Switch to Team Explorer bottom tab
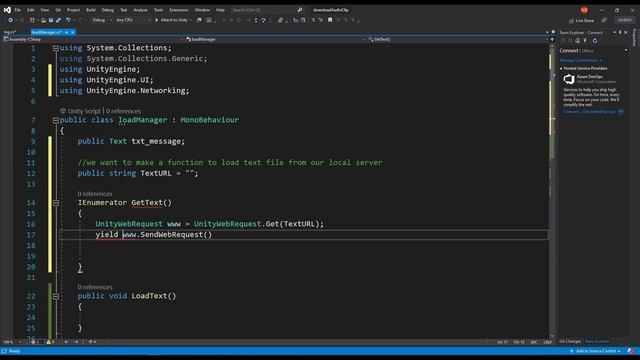The height and width of the screenshot is (360, 640). (597, 341)
